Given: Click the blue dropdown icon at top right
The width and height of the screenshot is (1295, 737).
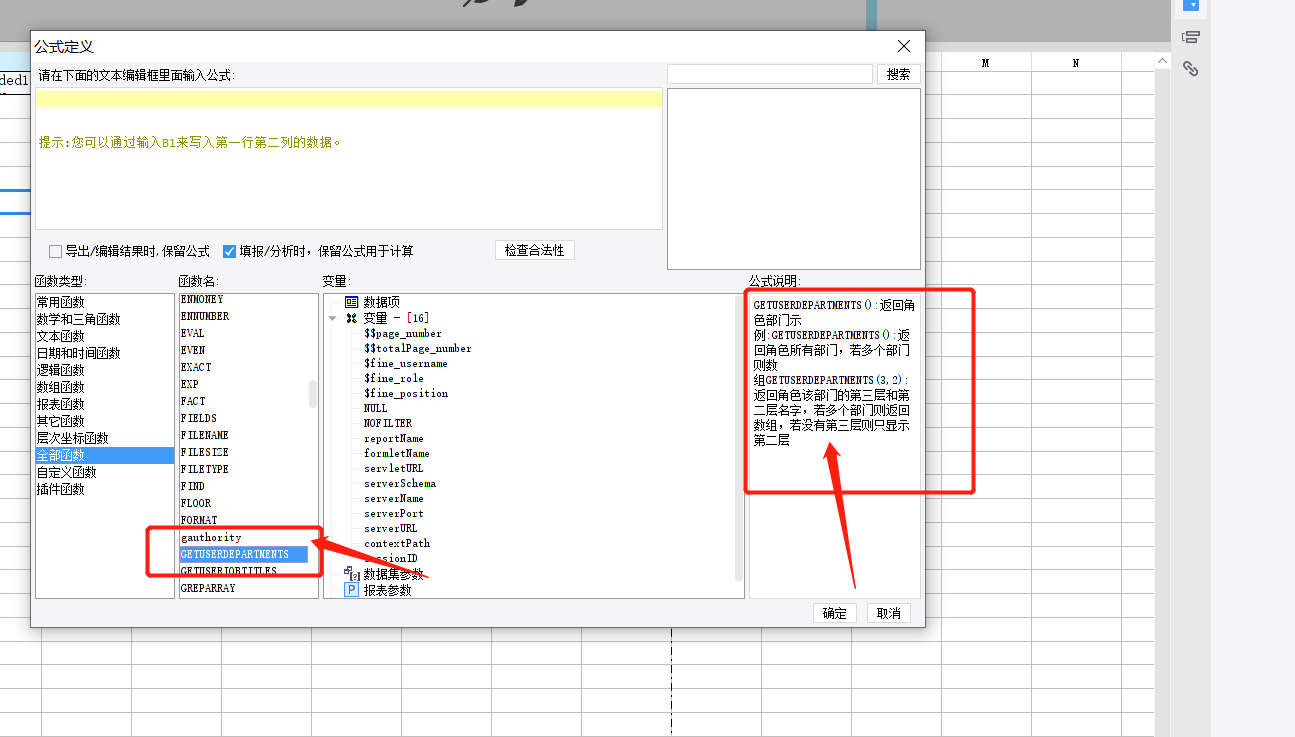Looking at the screenshot, I should tap(1191, 5).
